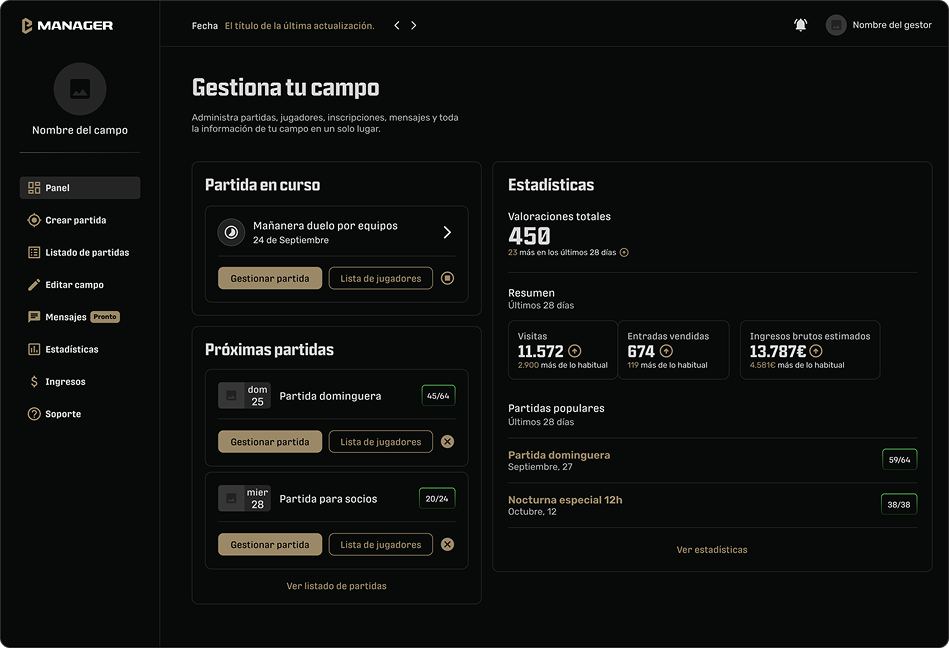Viewport: 949px width, 648px height.
Task: Go to previous date with left chevron
Action: [397, 25]
